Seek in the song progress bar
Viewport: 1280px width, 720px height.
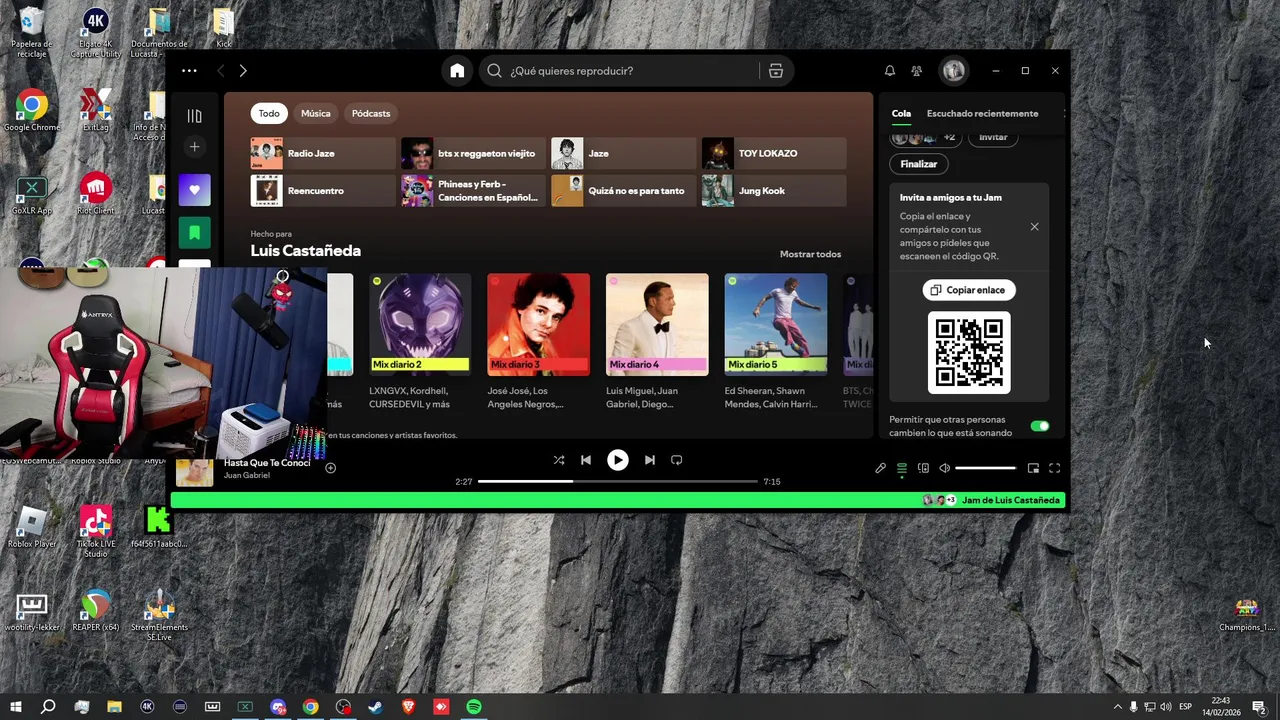(x=617, y=482)
